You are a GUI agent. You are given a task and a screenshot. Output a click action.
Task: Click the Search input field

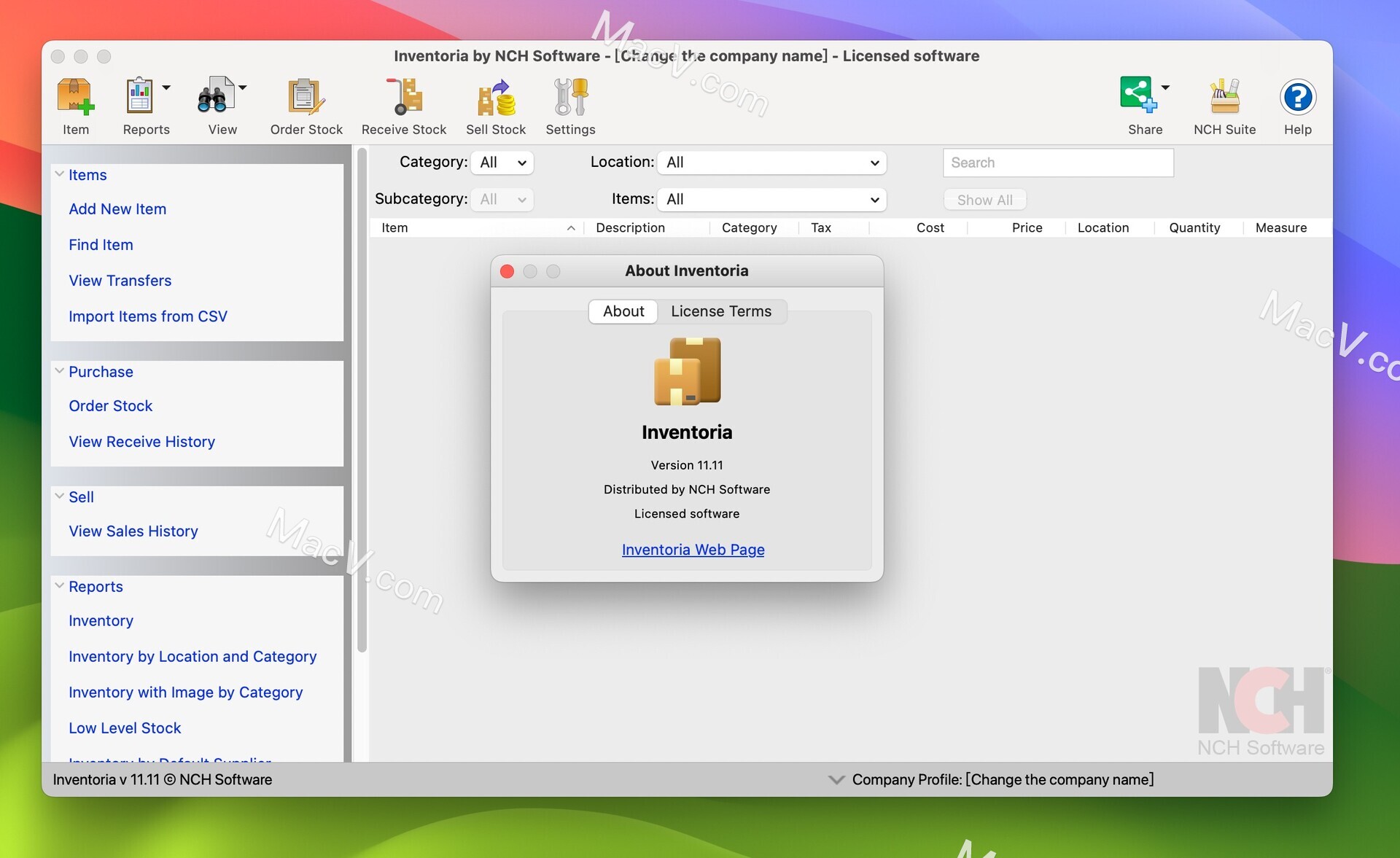coord(1059,162)
